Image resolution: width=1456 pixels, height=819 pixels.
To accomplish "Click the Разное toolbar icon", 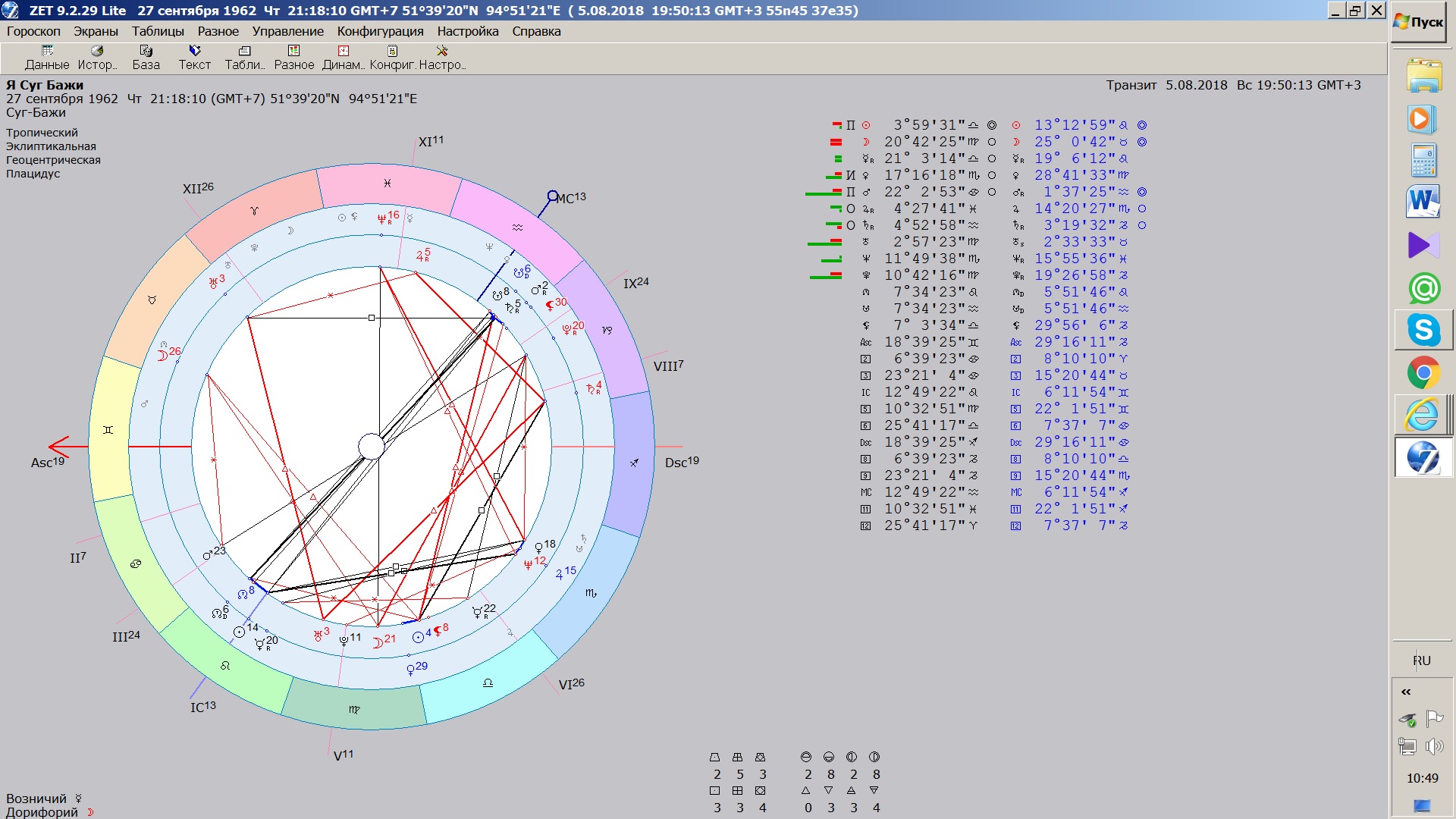I will [293, 57].
